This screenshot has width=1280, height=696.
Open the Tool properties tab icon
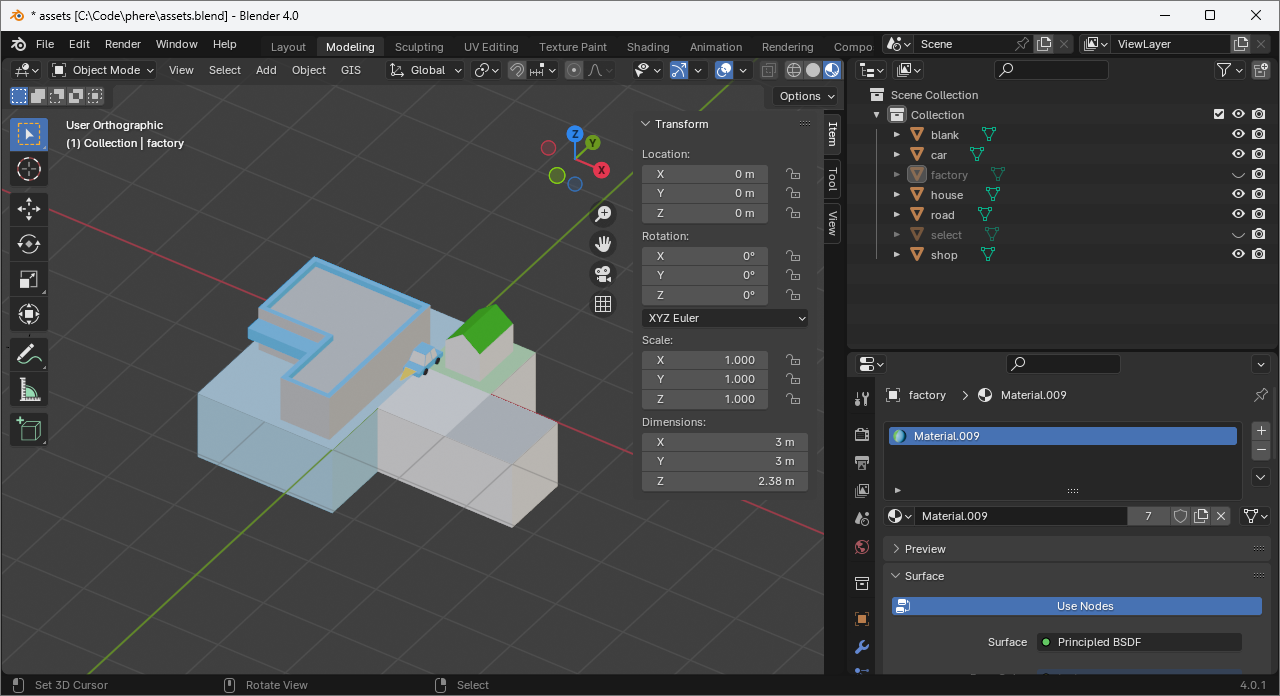[862, 399]
